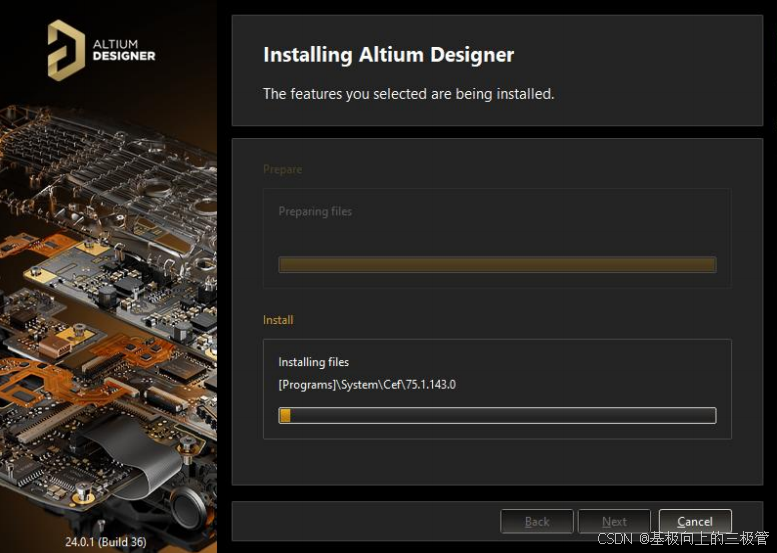777x553 pixels.
Task: Click the disabled Next button
Action: point(614,521)
